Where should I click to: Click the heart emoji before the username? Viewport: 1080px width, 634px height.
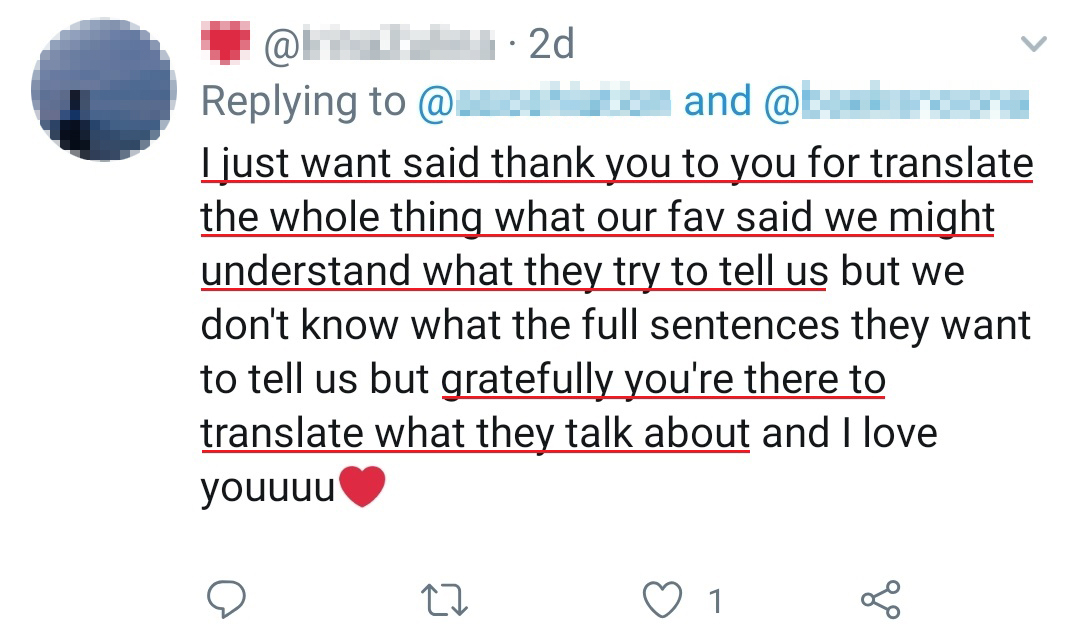[224, 44]
